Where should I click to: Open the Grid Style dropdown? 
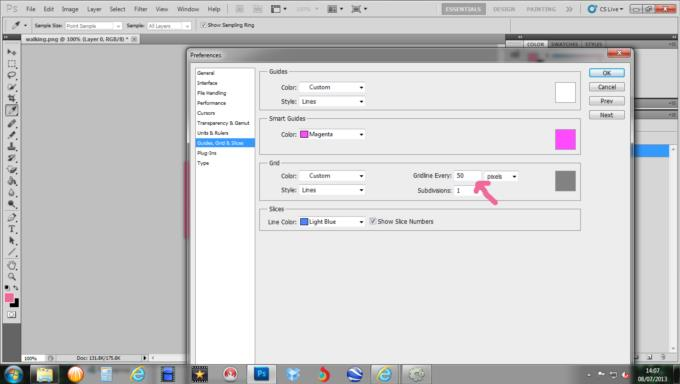(x=332, y=190)
